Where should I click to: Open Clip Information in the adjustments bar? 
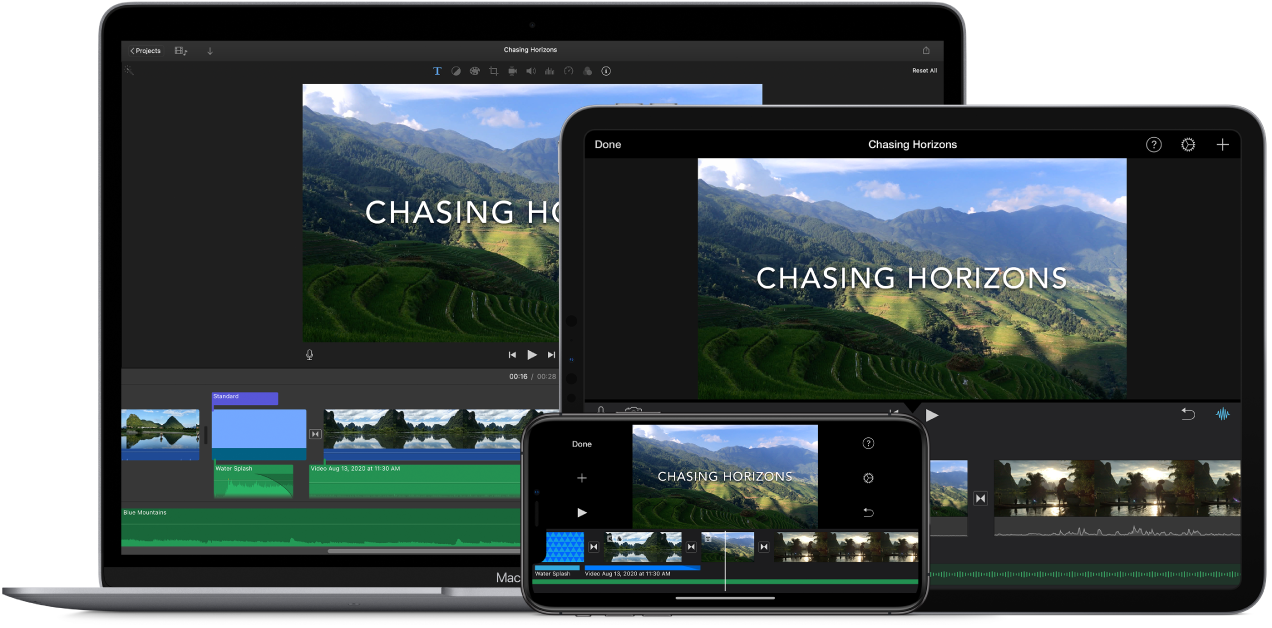[x=606, y=71]
